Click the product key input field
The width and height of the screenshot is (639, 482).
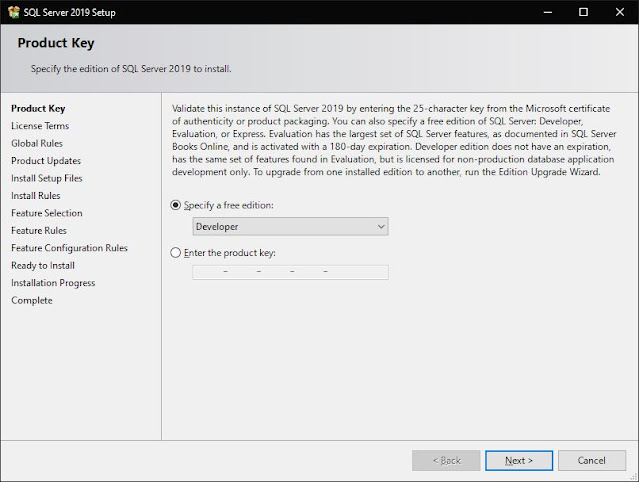[290, 272]
